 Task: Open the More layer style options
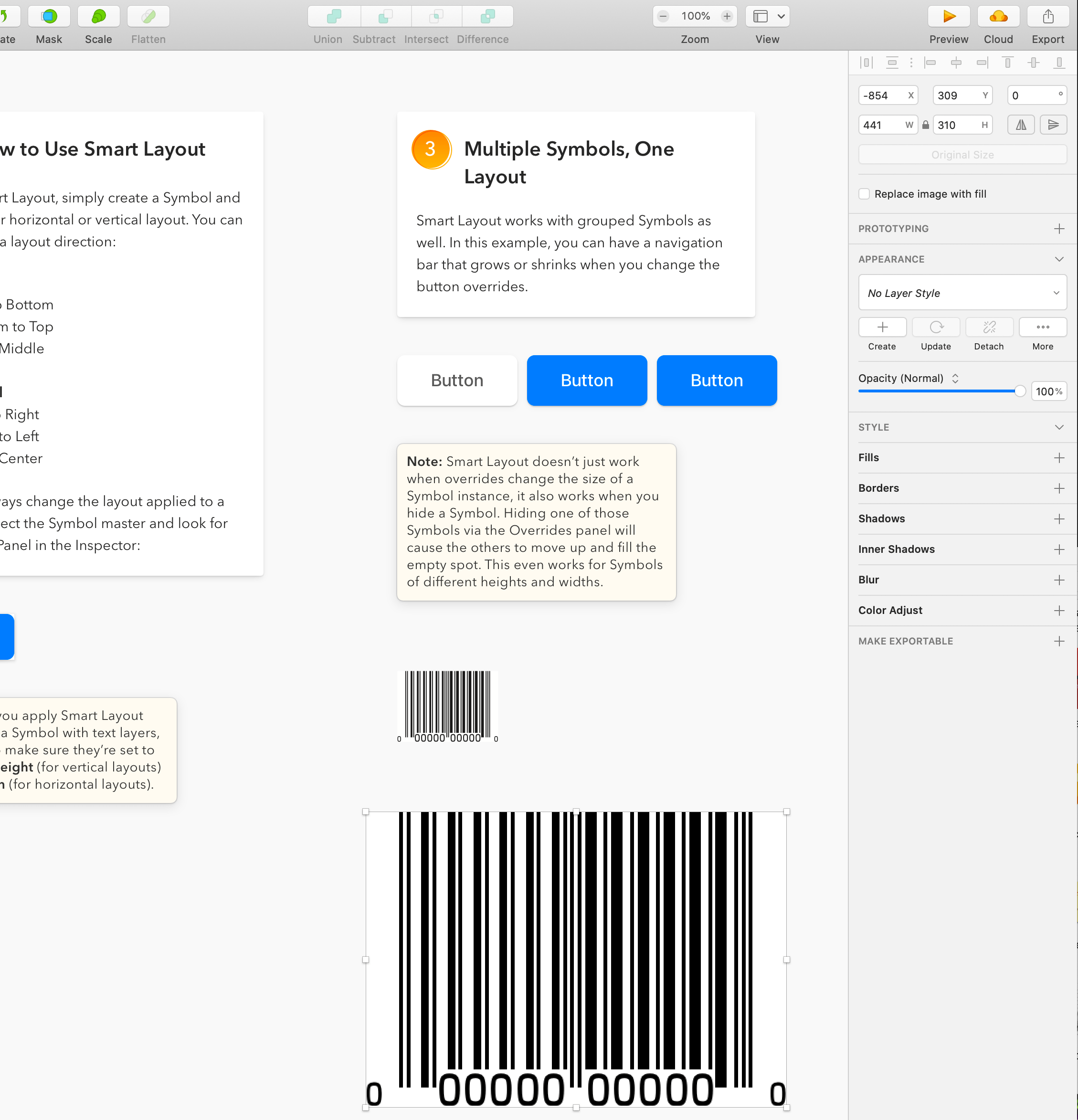coord(1042,328)
